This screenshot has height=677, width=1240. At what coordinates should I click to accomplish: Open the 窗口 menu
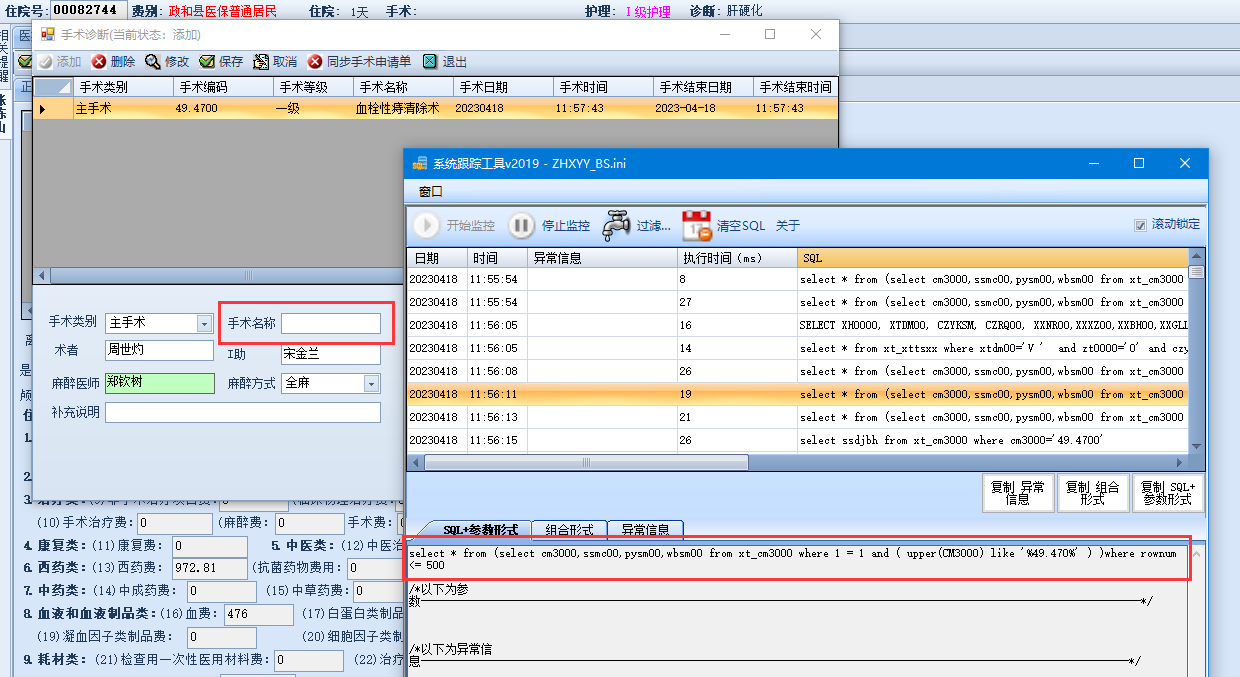(430, 191)
